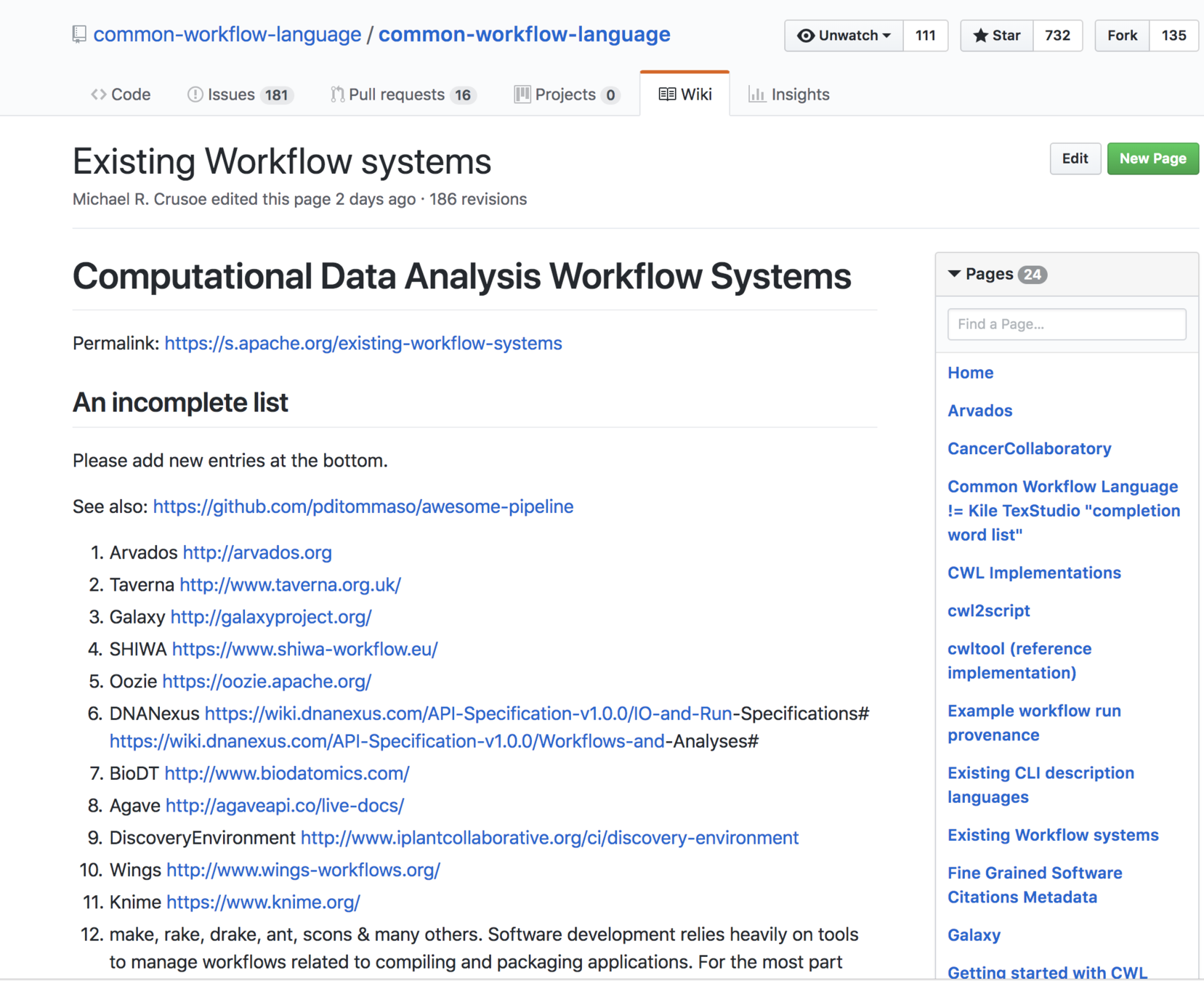Open Existing Workflow systems sidebar link
Viewport: 1204px width, 981px height.
[1053, 835]
